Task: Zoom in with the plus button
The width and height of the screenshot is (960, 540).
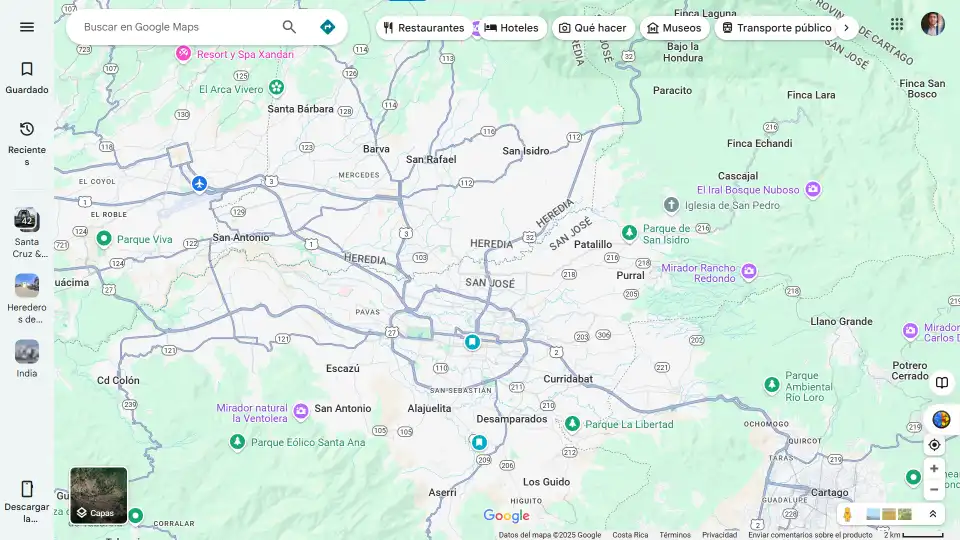Action: 934,468
